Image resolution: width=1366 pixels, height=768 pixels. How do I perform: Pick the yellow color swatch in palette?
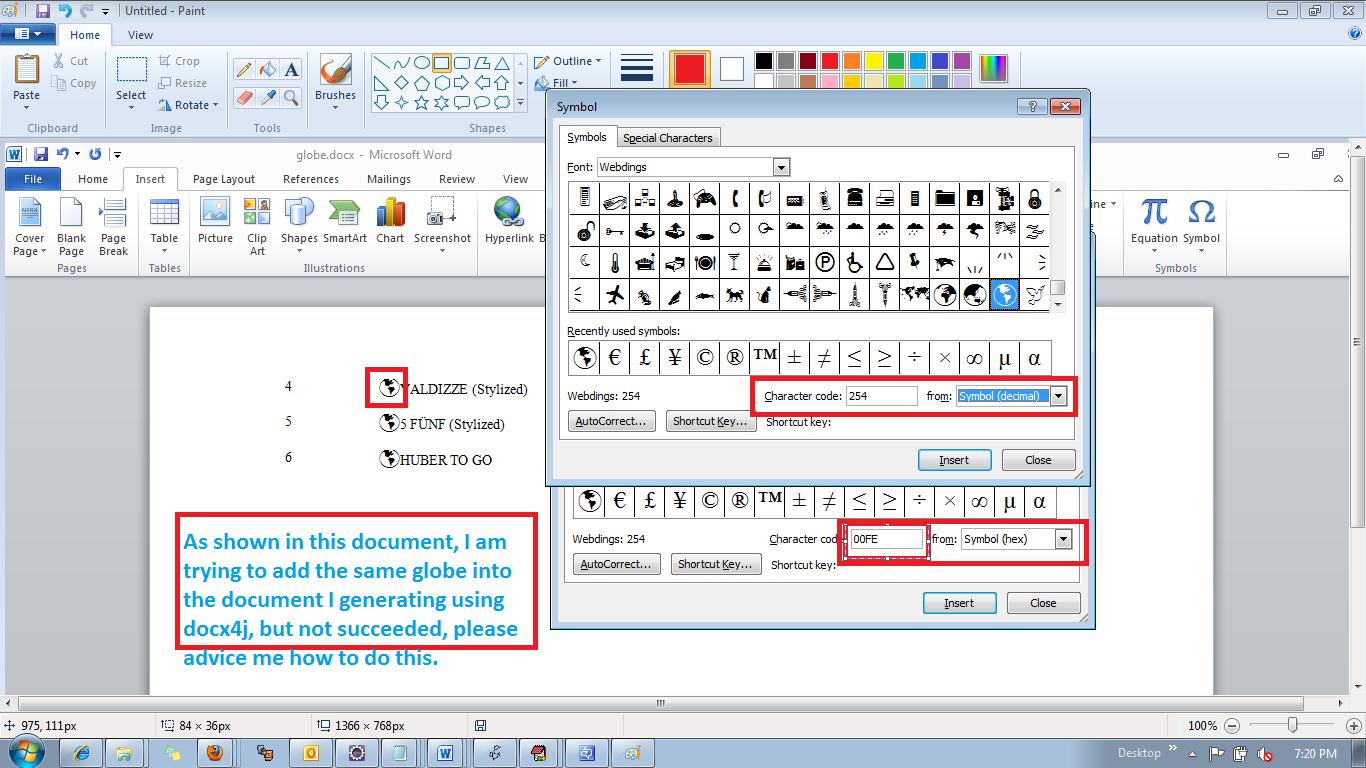click(x=873, y=61)
